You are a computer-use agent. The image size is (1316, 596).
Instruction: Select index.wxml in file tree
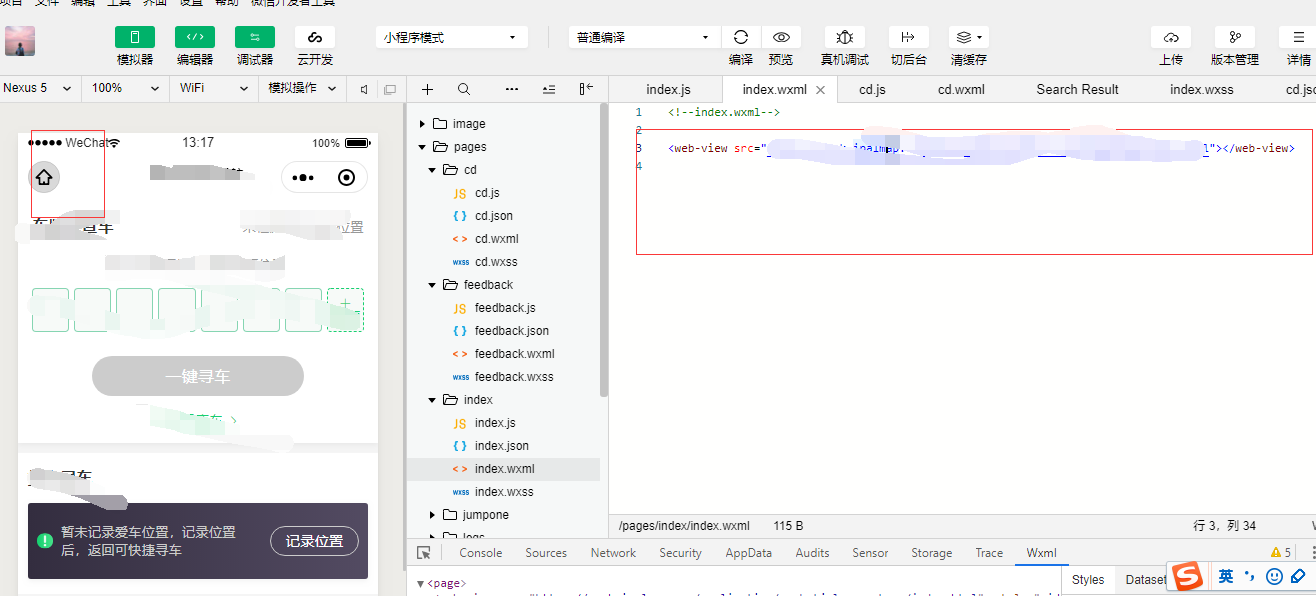504,469
